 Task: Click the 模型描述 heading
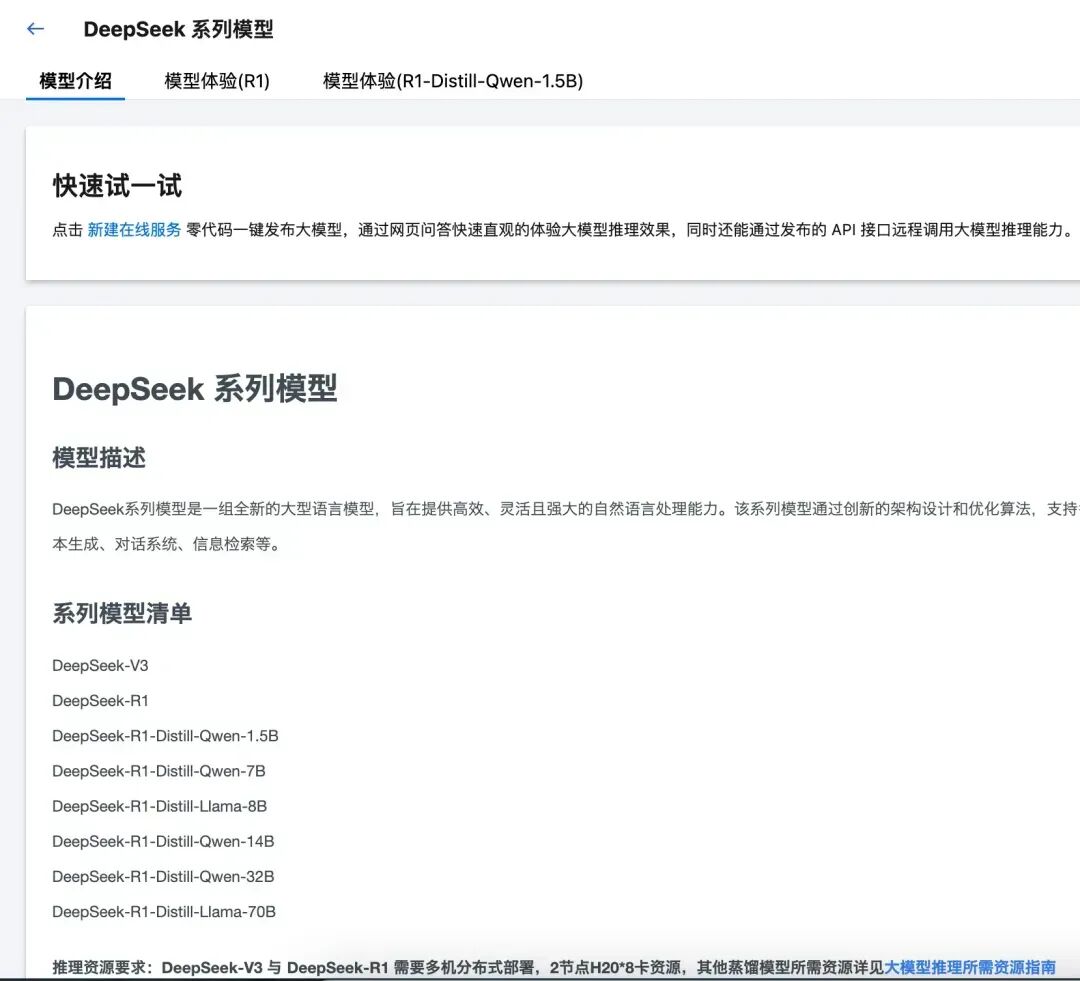(99, 457)
